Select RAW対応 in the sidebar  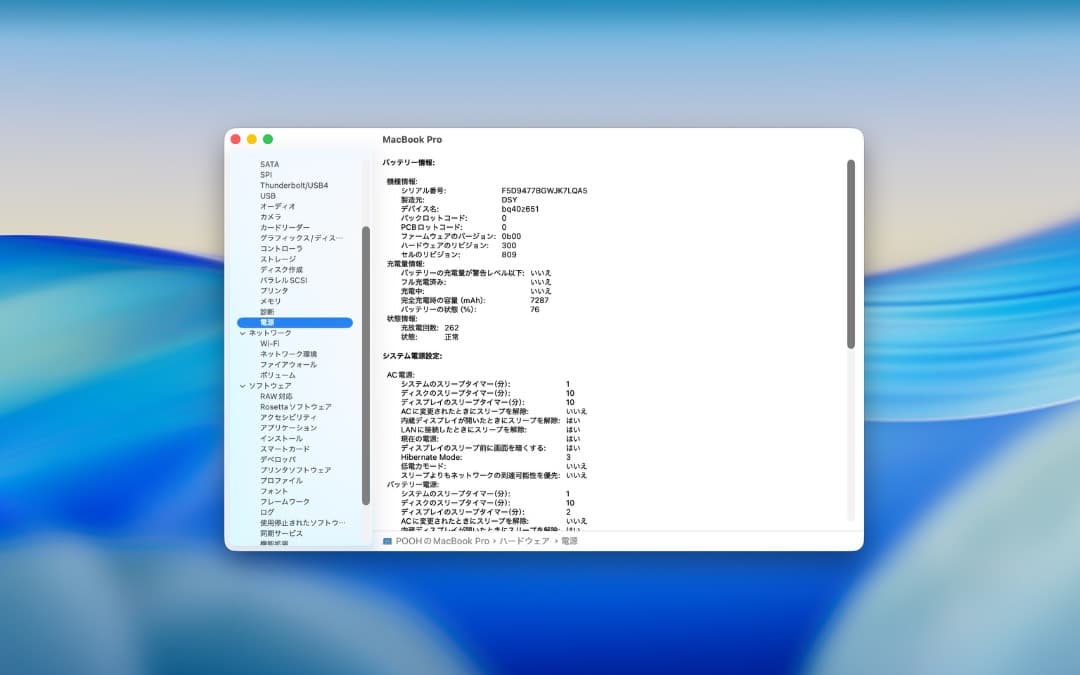pyautogui.click(x=276, y=397)
